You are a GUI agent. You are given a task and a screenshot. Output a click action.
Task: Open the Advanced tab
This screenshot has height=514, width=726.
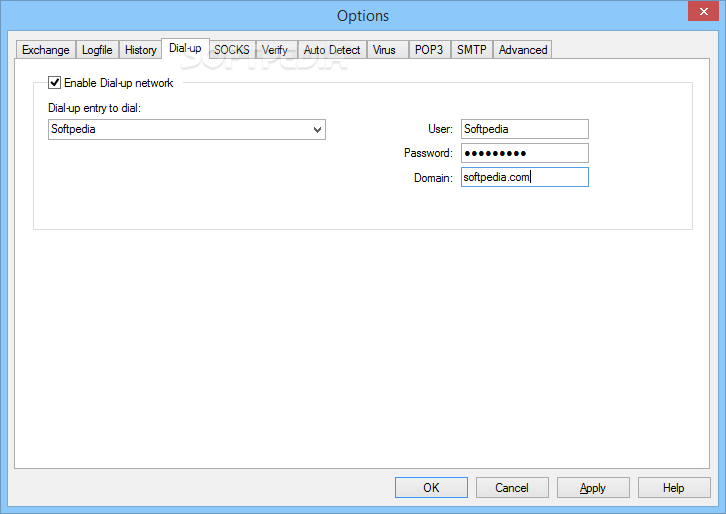click(x=523, y=50)
